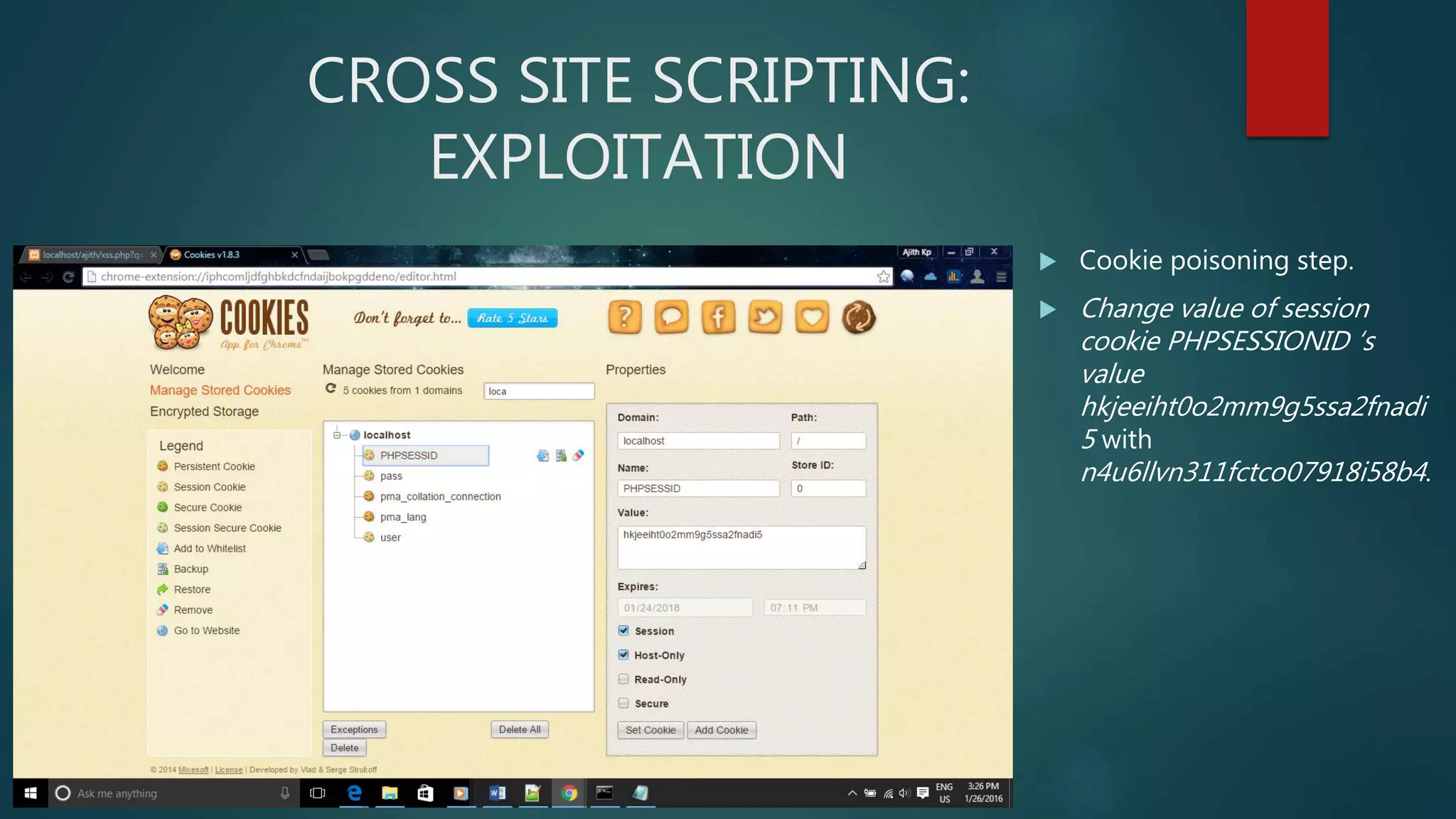1456x819 pixels.
Task: Click the Ask me anything search box
Action: 174,793
